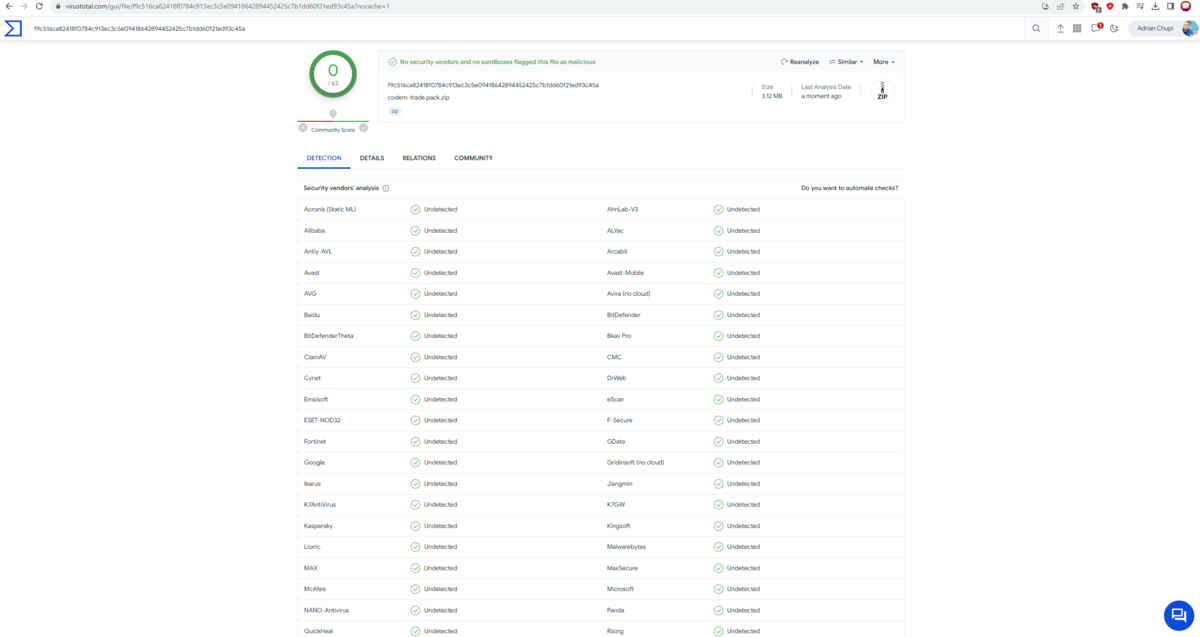The height and width of the screenshot is (637, 1200).
Task: Select the DETECTION tab
Action: coord(324,158)
